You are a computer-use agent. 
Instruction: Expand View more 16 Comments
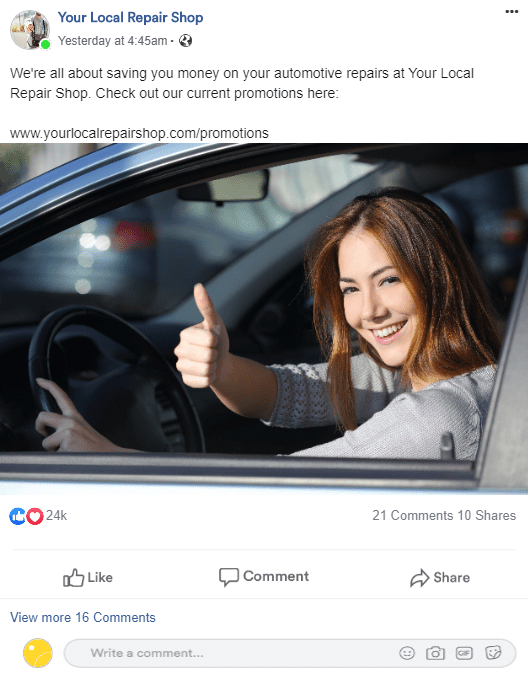tap(82, 617)
